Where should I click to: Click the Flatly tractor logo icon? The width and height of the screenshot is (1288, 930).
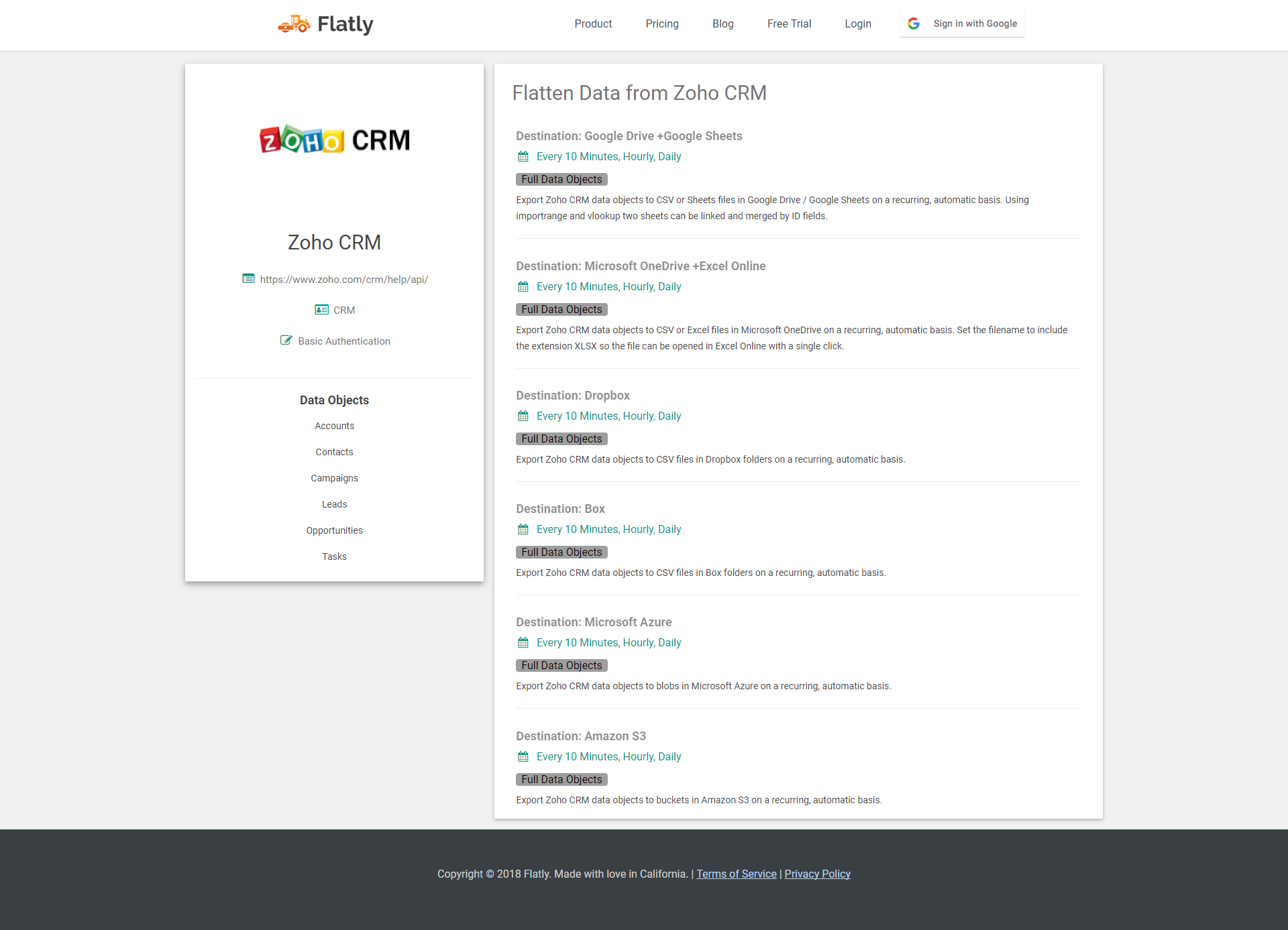pos(294,24)
